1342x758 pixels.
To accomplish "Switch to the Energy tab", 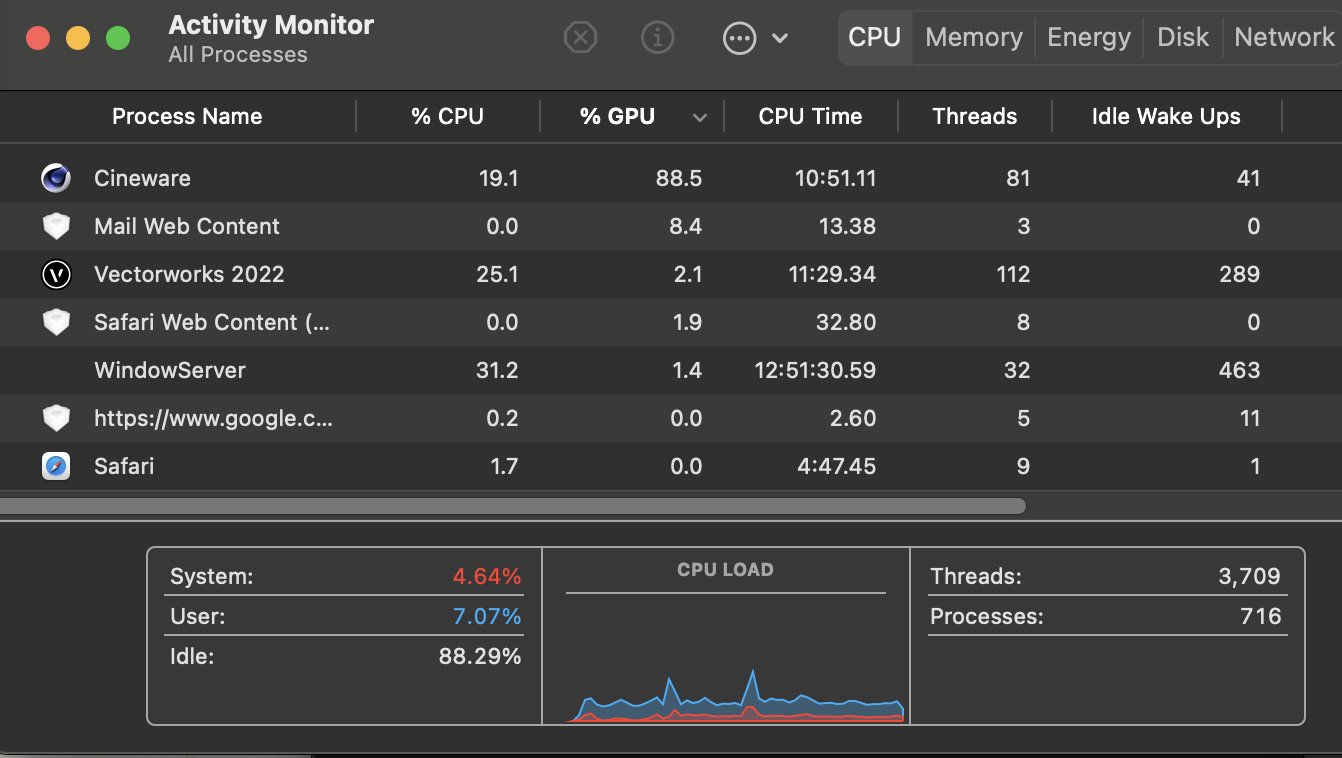I will coord(1089,37).
